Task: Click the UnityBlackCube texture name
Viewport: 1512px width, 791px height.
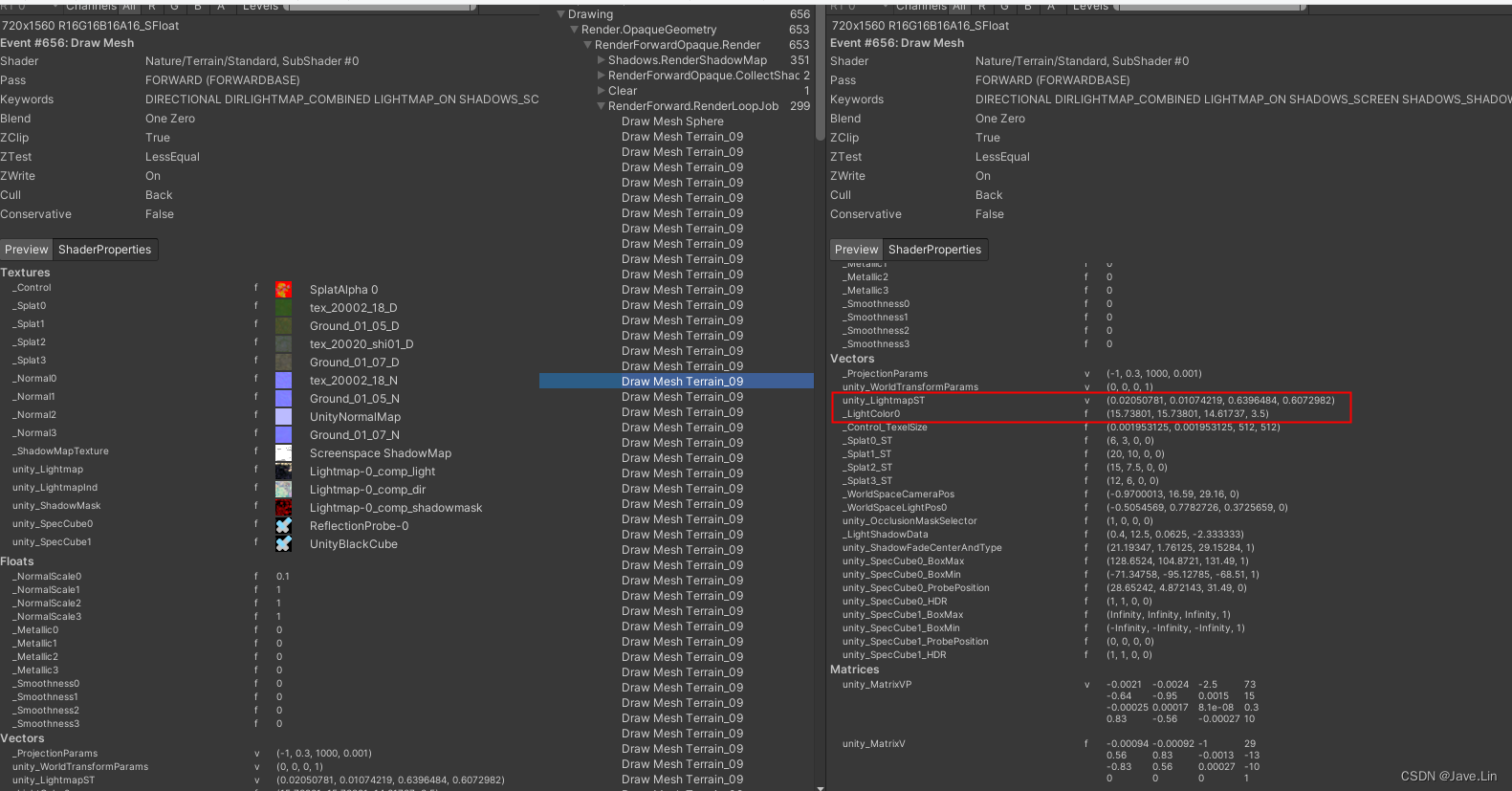Action: 353,544
